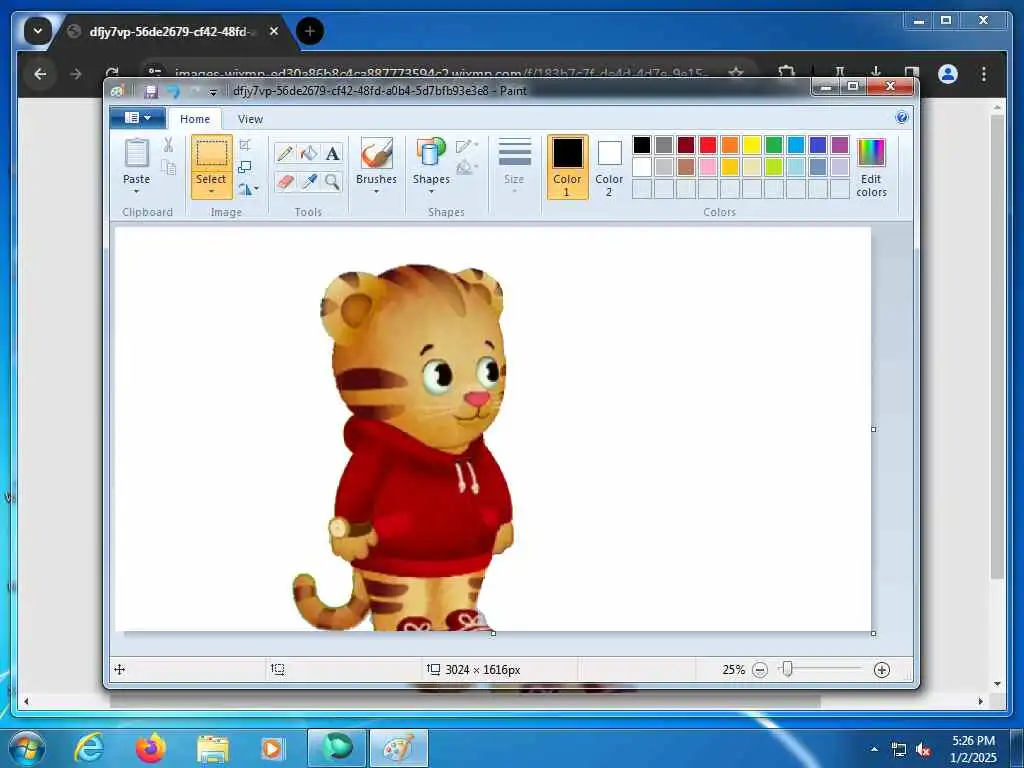Open Customize Quick Access Toolbar dropdown
The height and width of the screenshot is (768, 1024).
point(213,93)
